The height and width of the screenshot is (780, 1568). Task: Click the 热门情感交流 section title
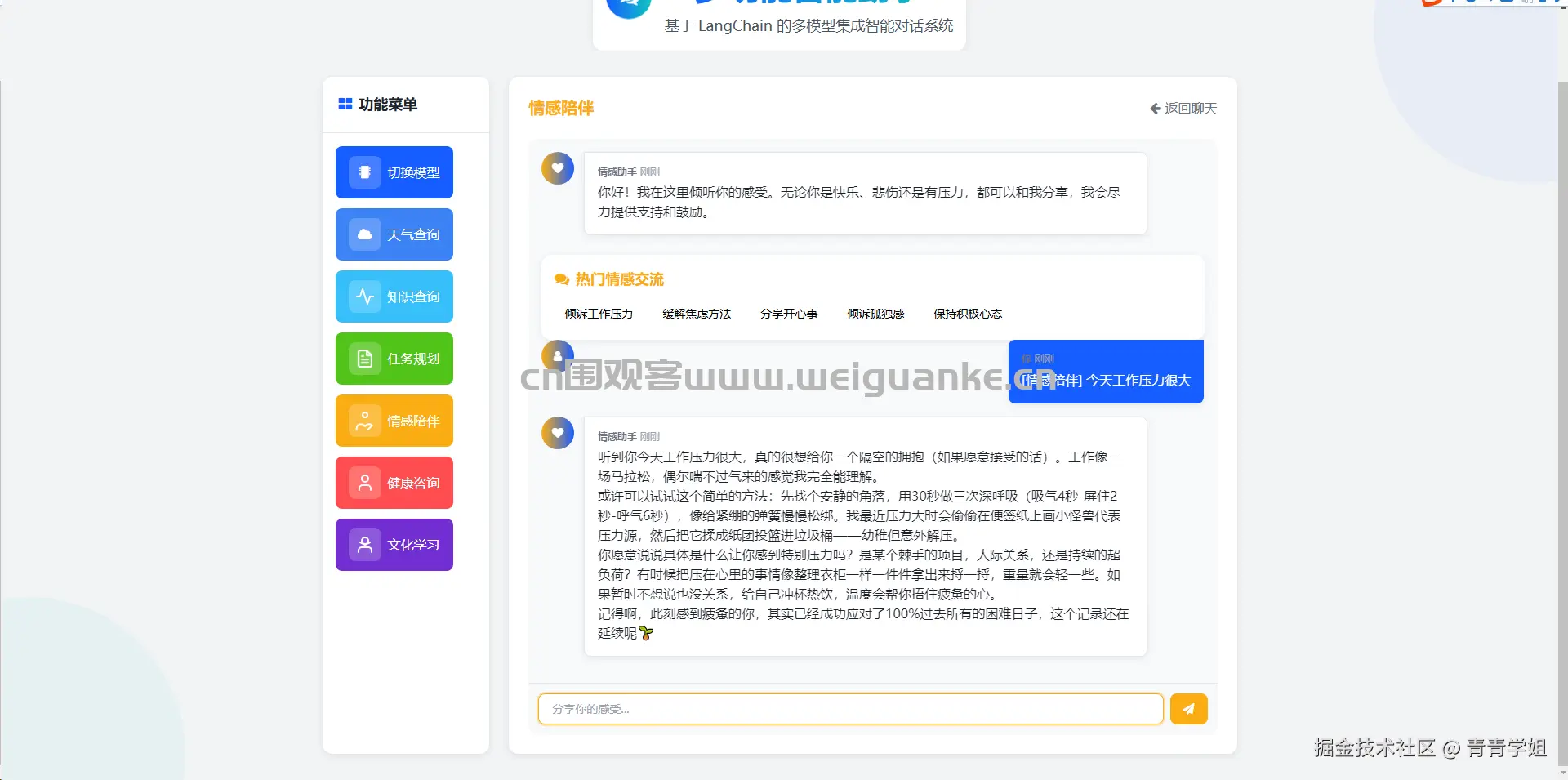620,279
